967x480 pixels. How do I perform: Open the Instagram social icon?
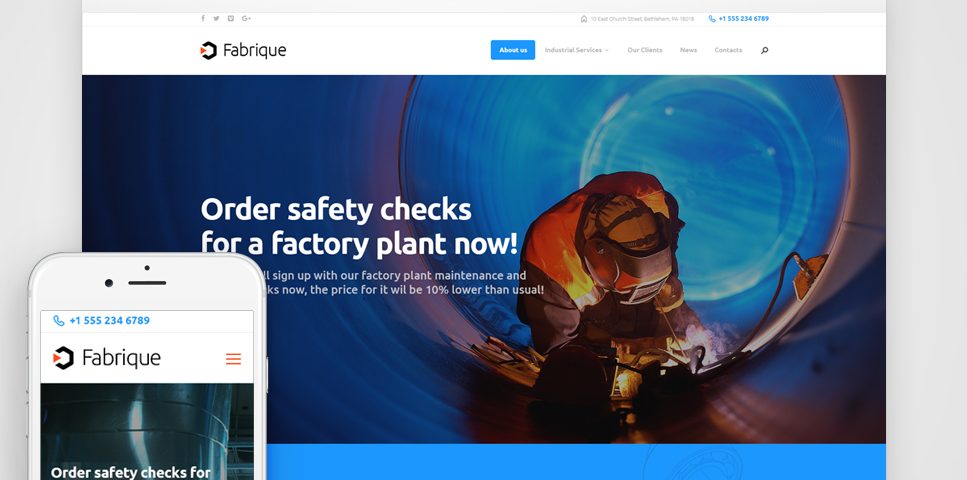[231, 19]
